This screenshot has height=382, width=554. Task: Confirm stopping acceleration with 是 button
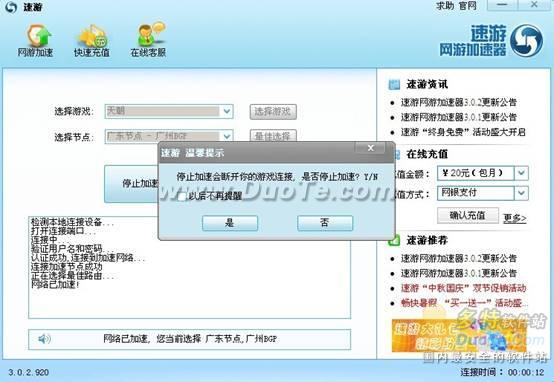230,223
